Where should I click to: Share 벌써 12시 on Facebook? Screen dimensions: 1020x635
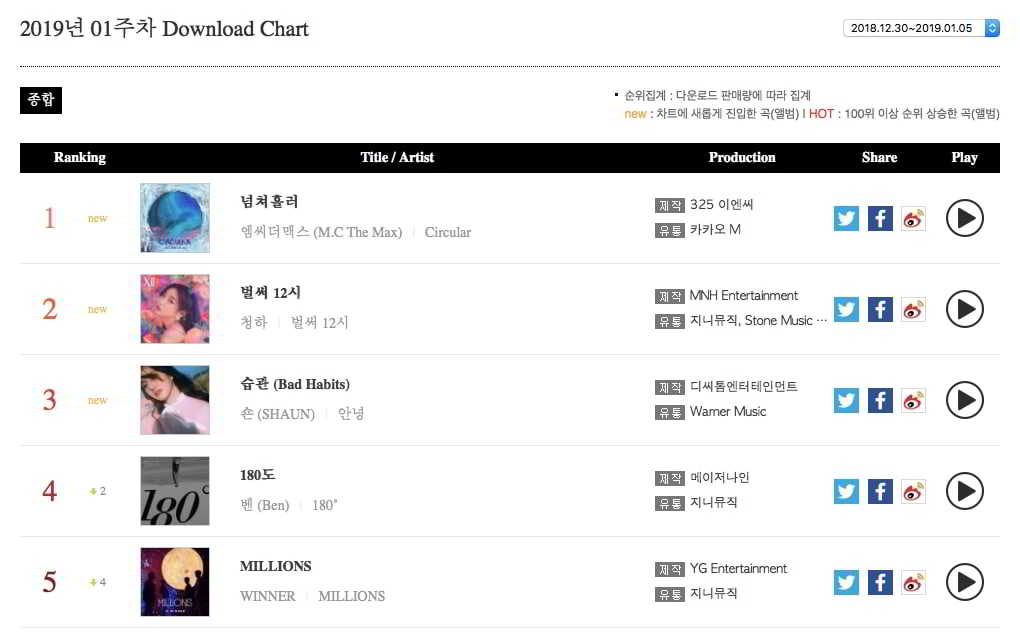pyautogui.click(x=880, y=309)
